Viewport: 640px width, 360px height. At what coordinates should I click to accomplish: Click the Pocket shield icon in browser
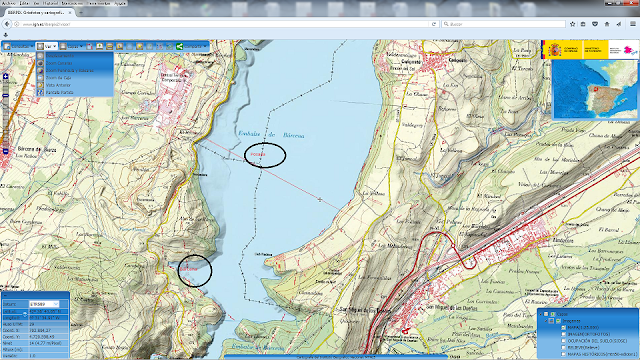pyautogui.click(x=595, y=24)
